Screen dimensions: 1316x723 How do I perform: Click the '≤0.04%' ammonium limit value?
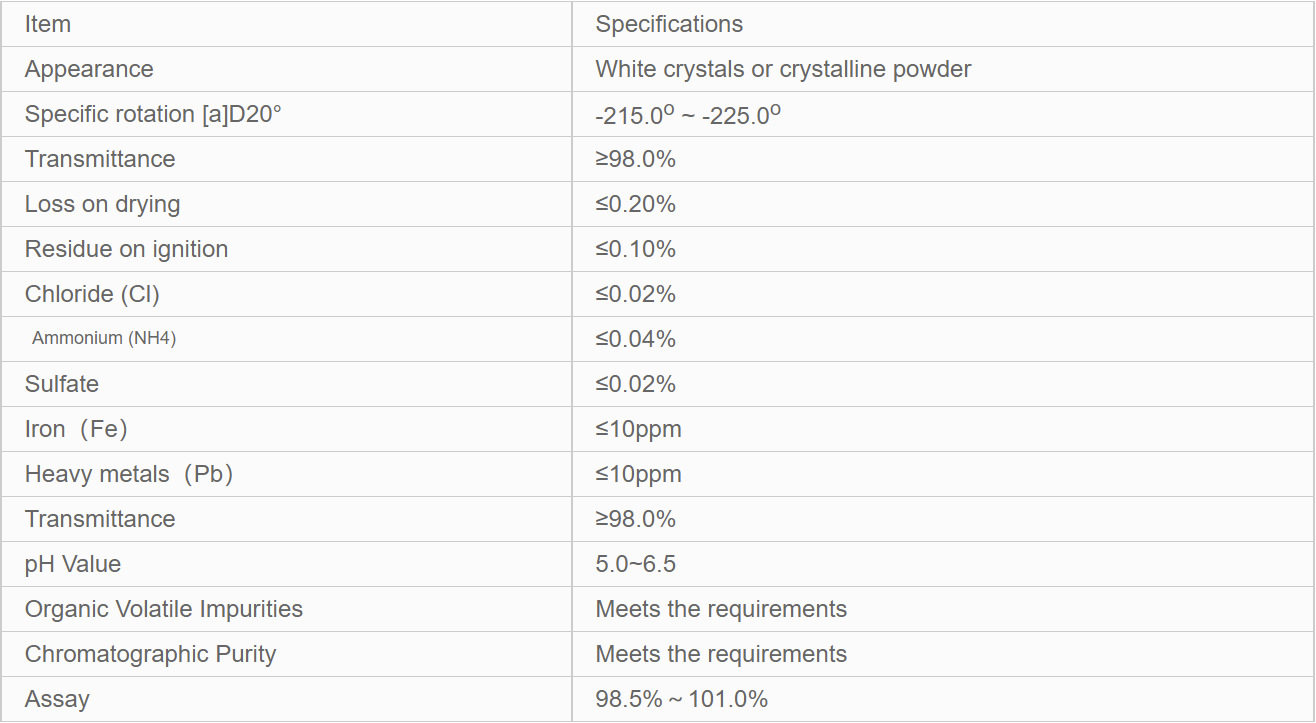pos(635,339)
